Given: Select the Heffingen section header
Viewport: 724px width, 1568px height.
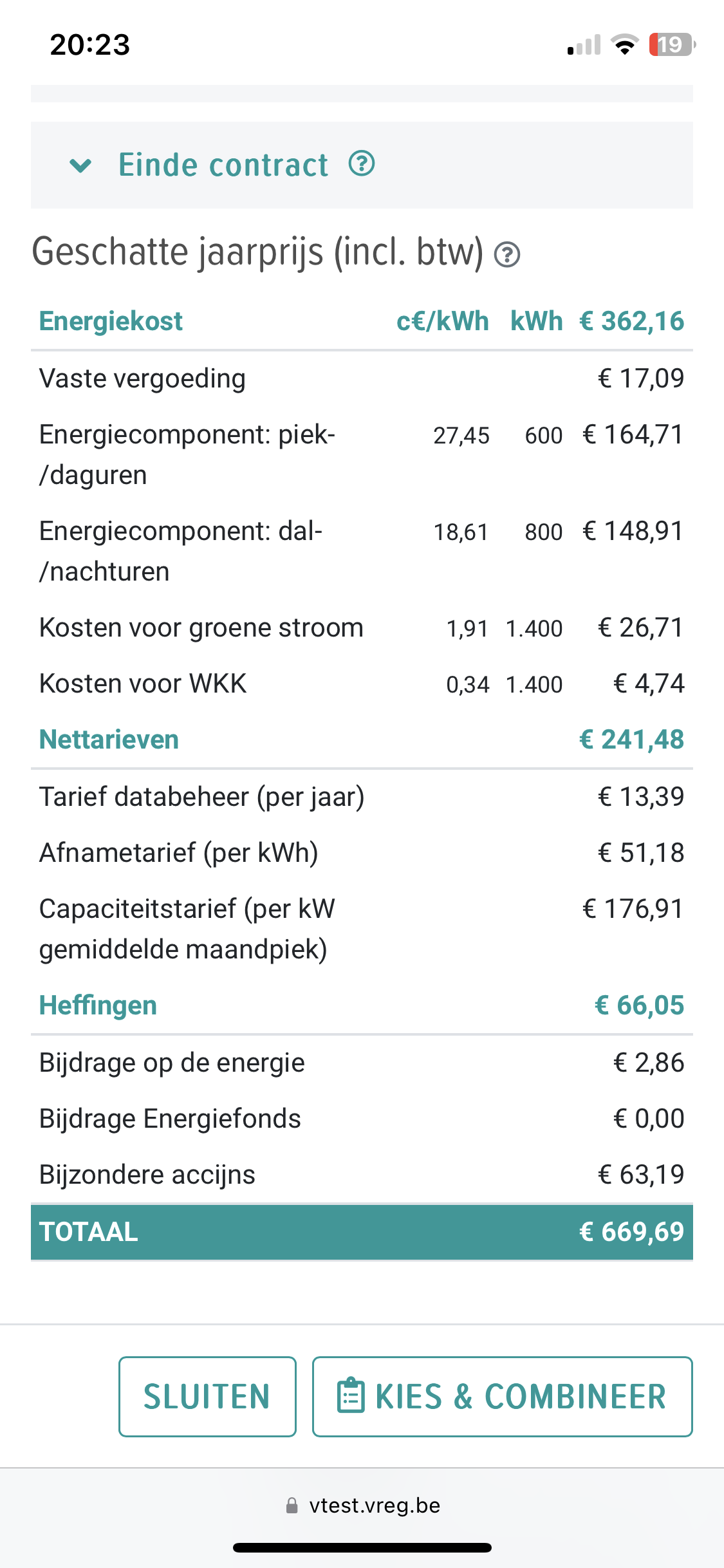Looking at the screenshot, I should (98, 1005).
